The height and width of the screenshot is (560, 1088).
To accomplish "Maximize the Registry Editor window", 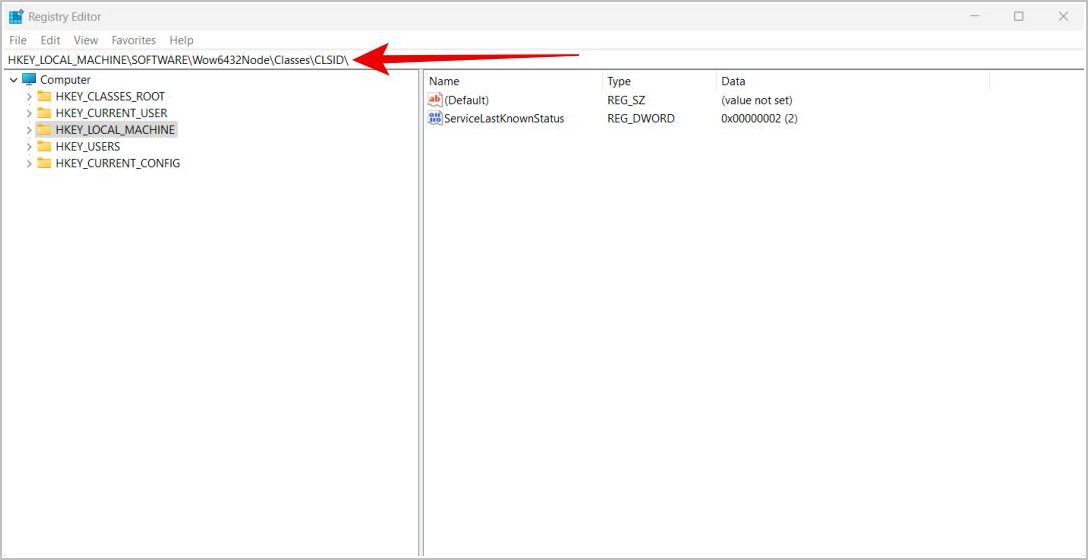I will (x=1019, y=17).
